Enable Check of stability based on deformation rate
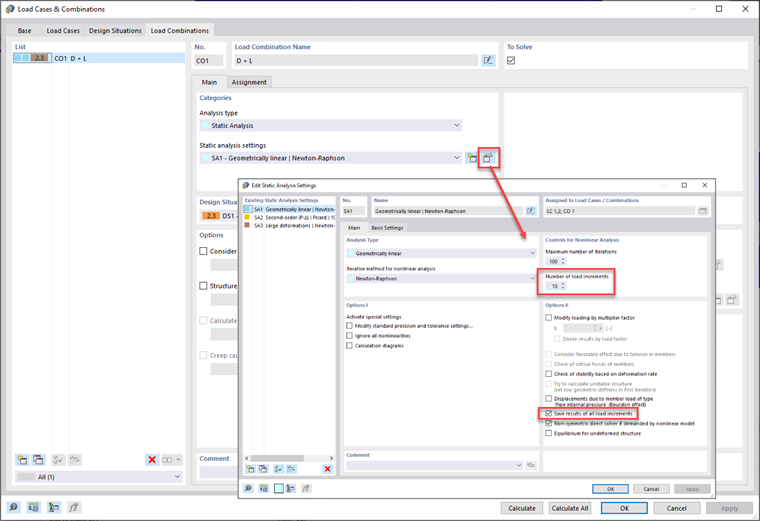Image resolution: width=760 pixels, height=521 pixels. (x=549, y=374)
